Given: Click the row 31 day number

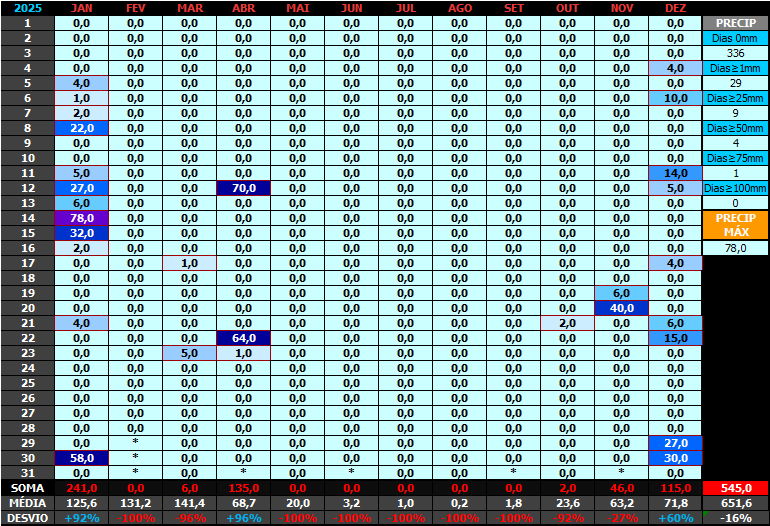Looking at the screenshot, I should [x=27, y=473].
